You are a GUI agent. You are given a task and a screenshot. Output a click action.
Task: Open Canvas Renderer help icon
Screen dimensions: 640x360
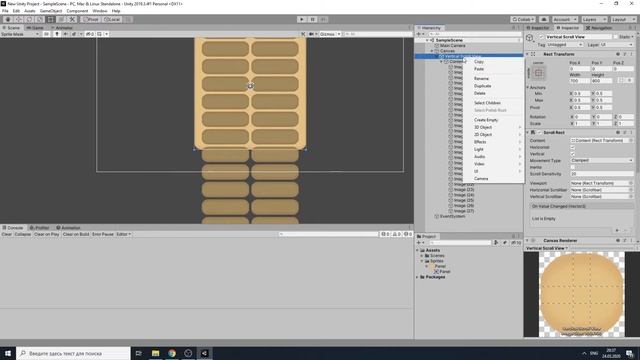pyautogui.click(x=618, y=240)
